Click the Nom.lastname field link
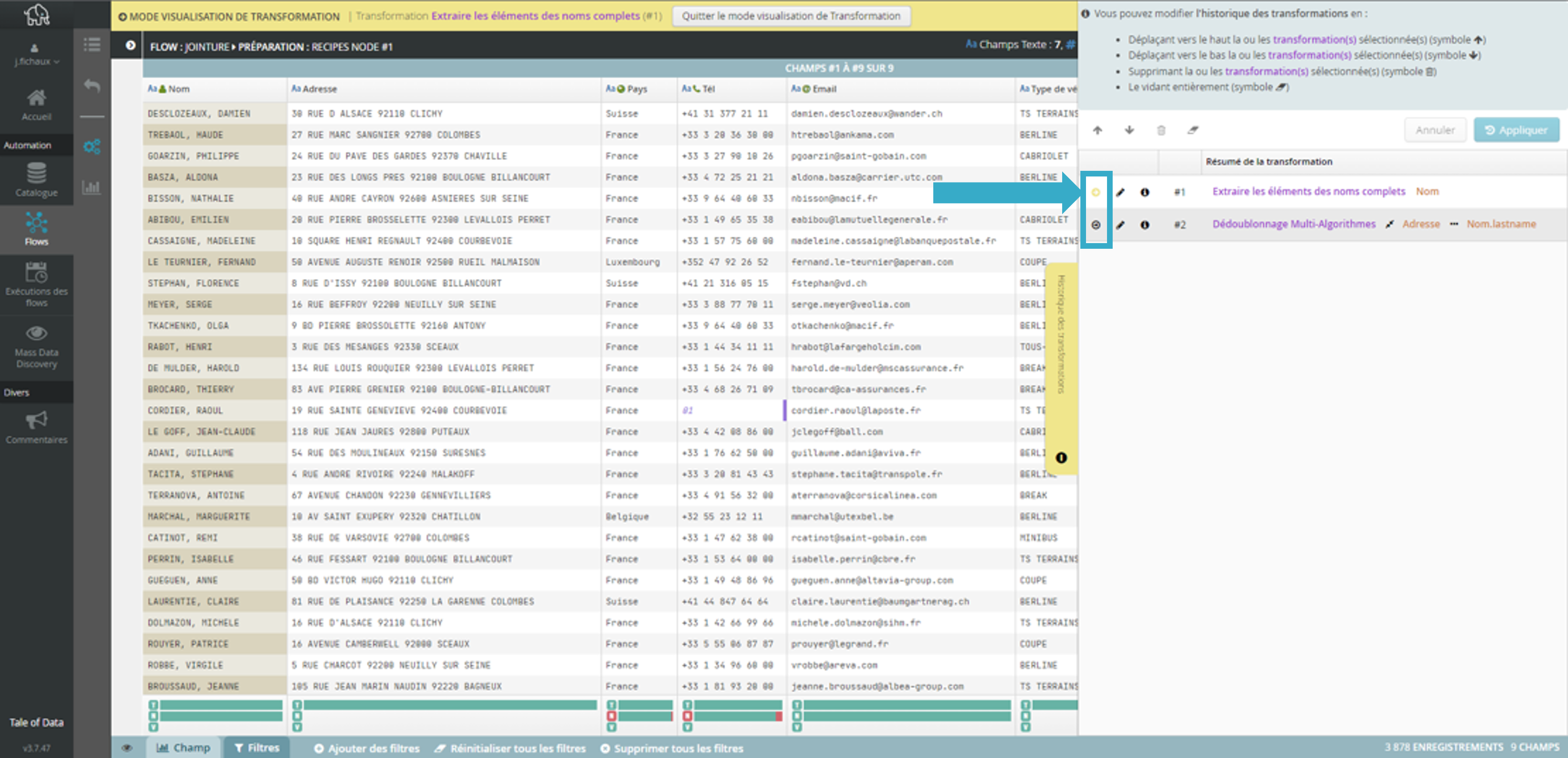Screen dimensions: 1568x758 pos(1501,225)
